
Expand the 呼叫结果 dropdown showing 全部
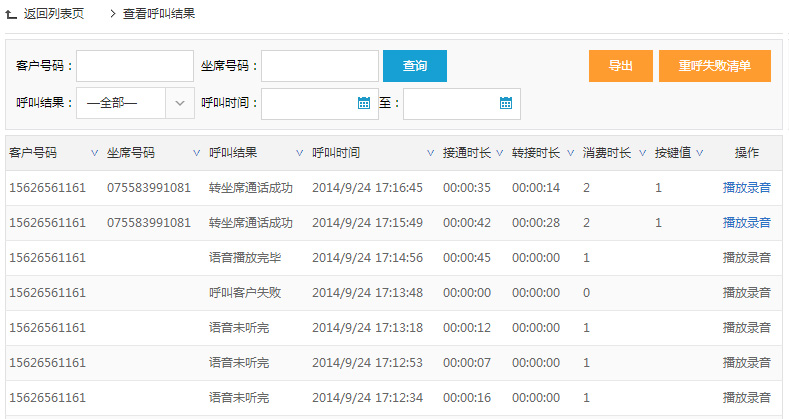point(180,102)
